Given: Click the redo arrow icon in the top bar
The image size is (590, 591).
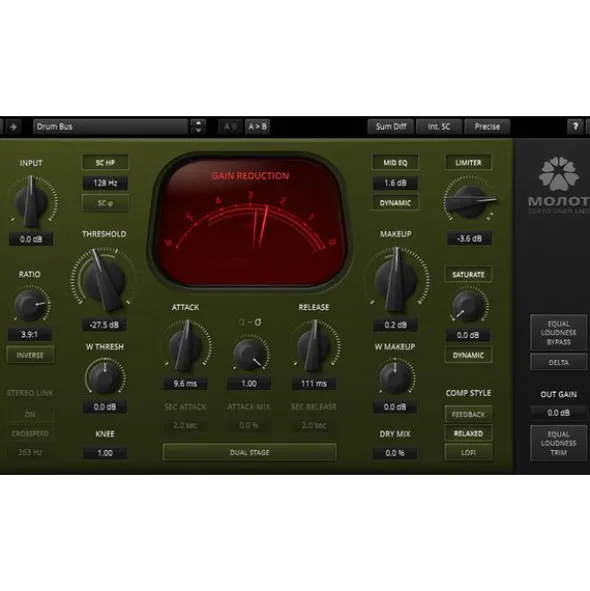Looking at the screenshot, I should point(13,127).
